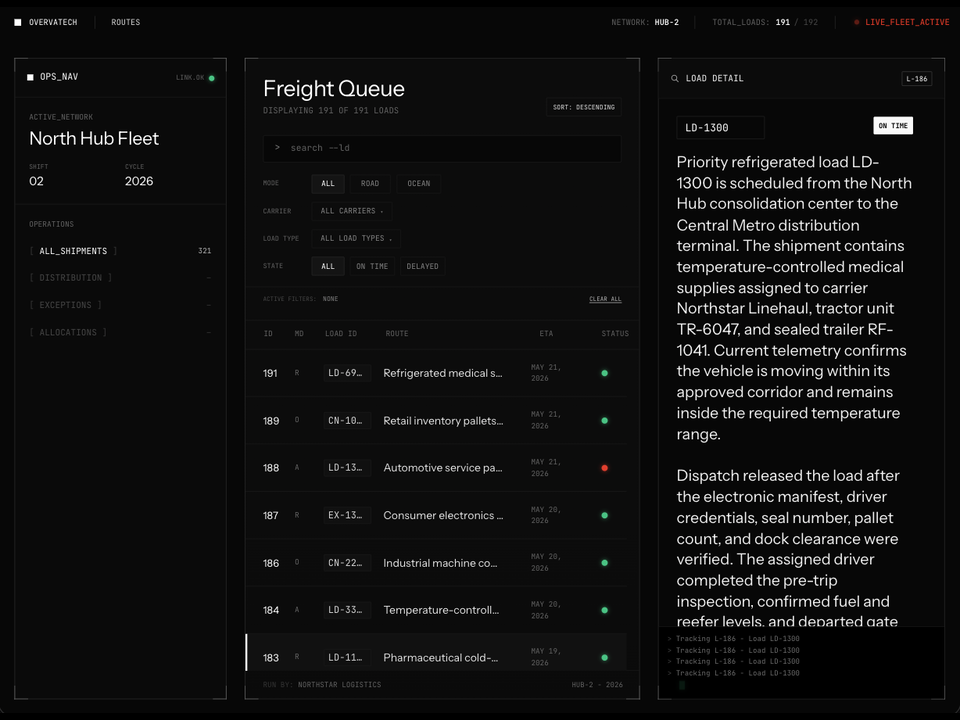
Task: Click load ID tag LD-33 in row 184
Action: 347,610
